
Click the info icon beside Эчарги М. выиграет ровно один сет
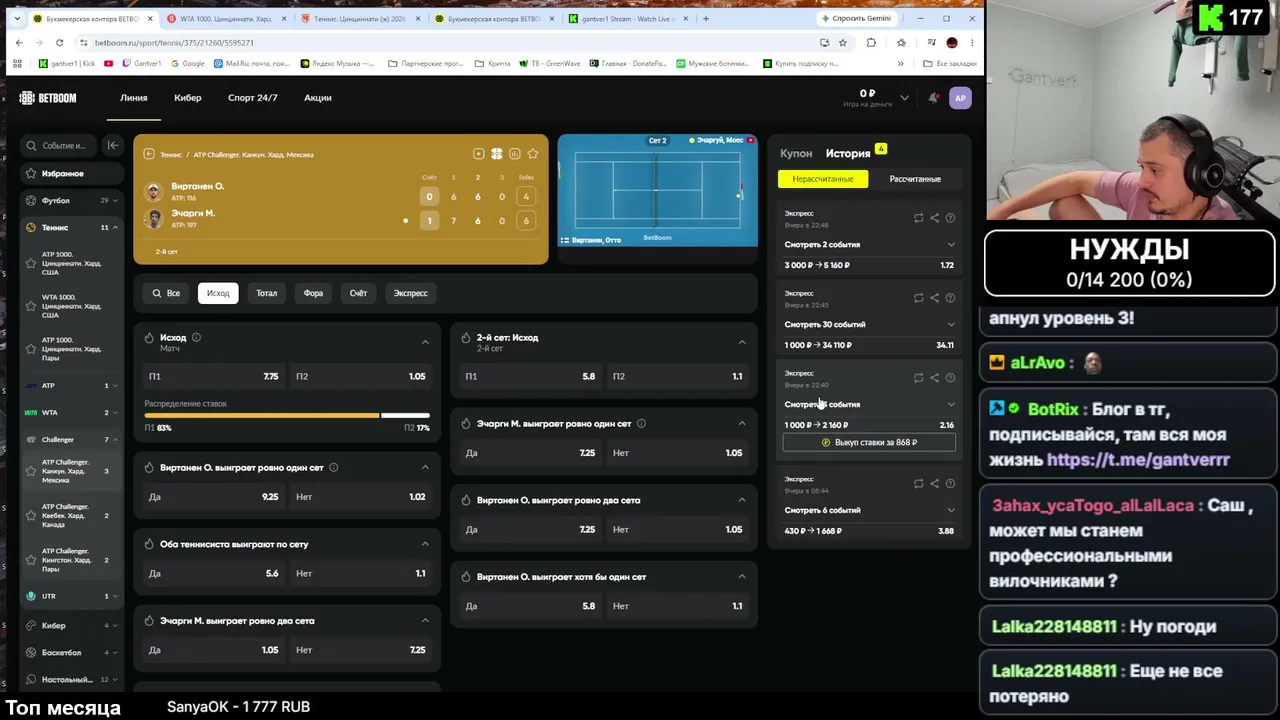coord(641,423)
